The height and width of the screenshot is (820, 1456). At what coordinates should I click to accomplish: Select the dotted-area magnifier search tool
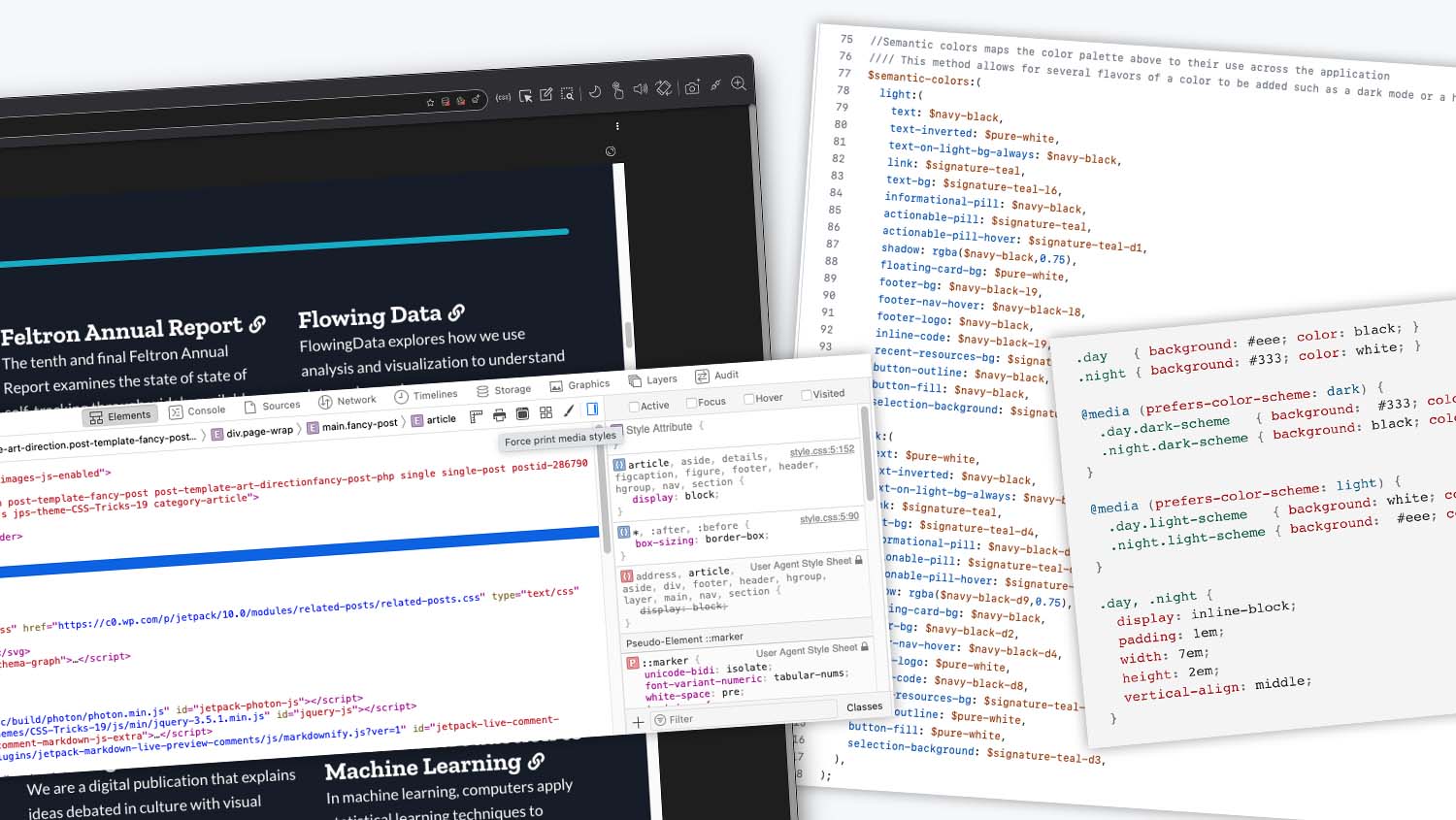(x=568, y=93)
